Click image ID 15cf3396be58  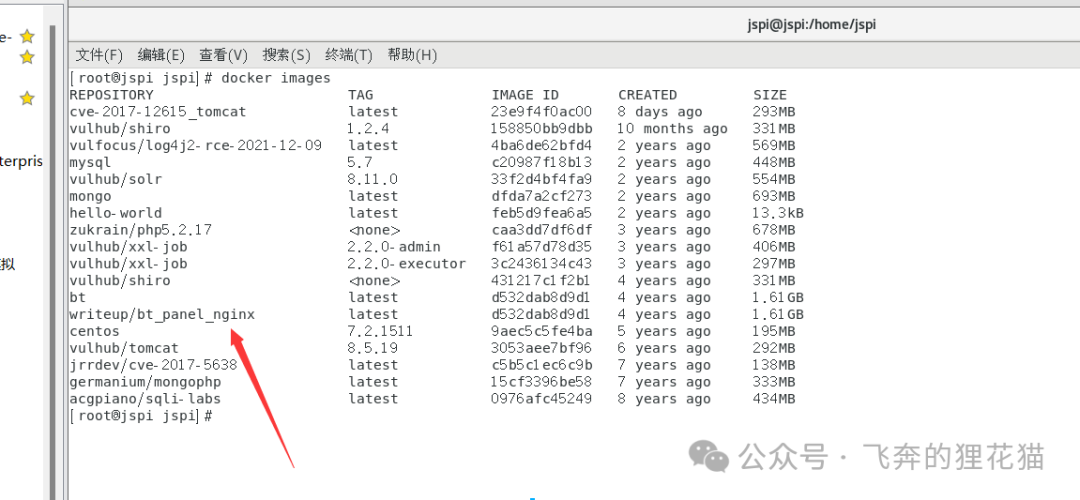[541, 382]
